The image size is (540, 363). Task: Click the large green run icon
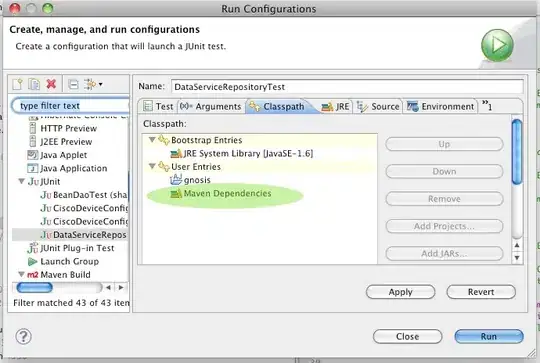[497, 45]
